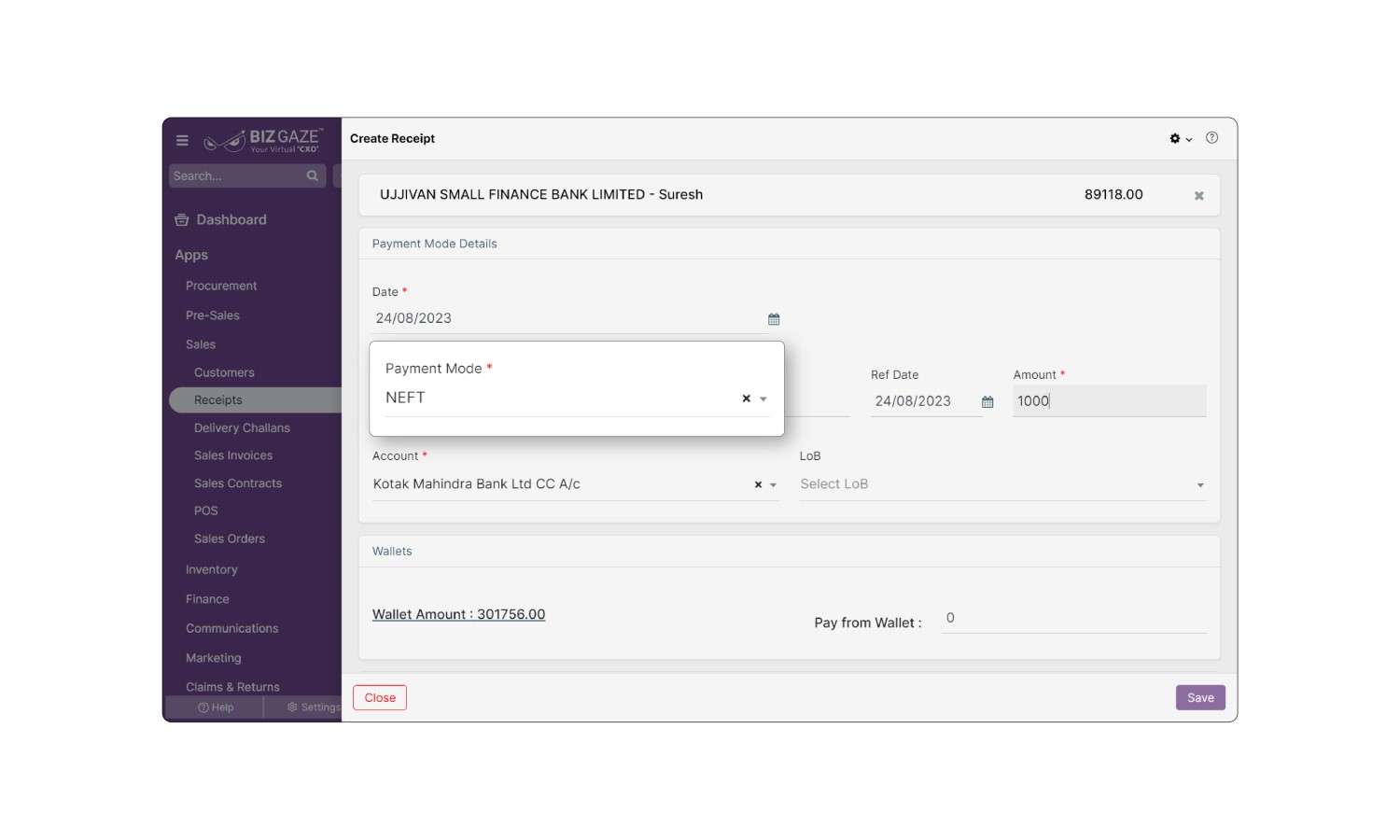
Task: Open the Select LoB dropdown
Action: [x=1002, y=484]
